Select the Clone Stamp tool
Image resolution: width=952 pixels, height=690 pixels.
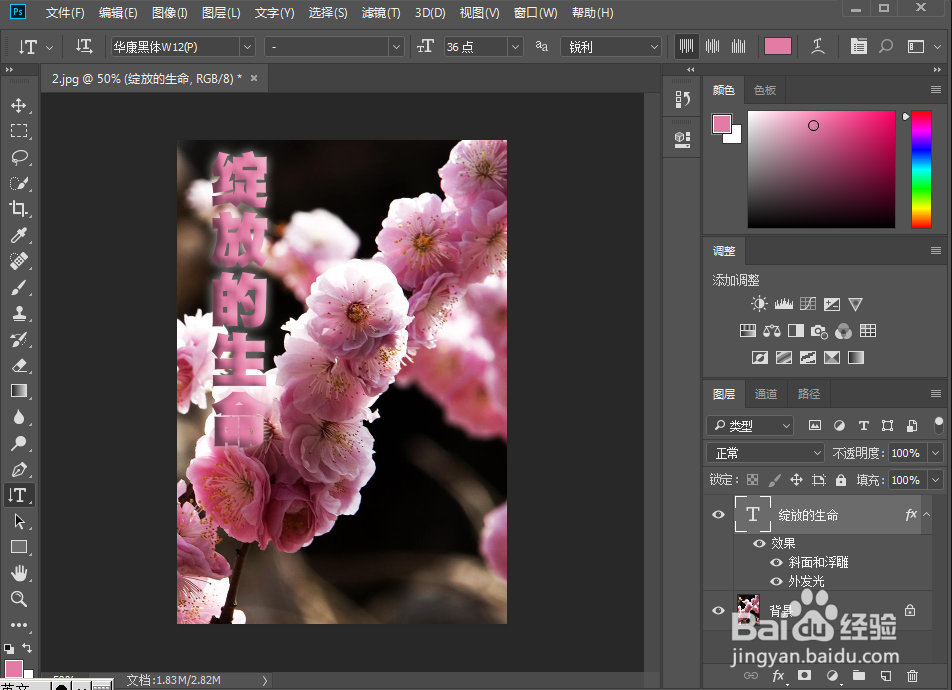[x=19, y=313]
